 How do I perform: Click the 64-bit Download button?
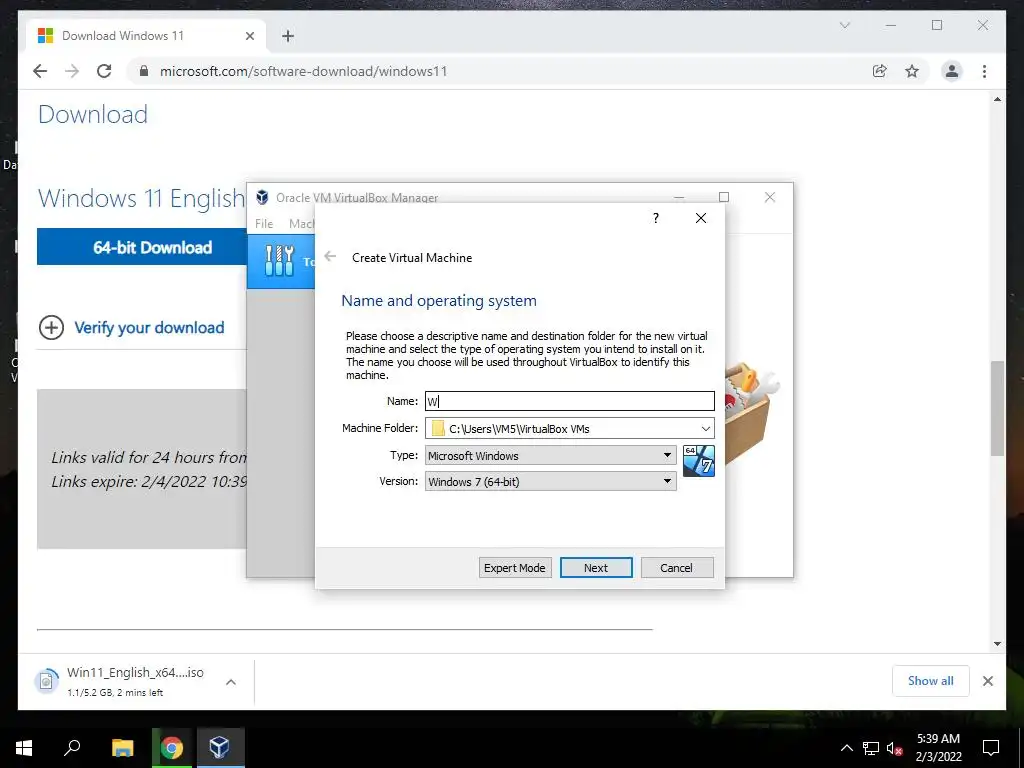[x=142, y=247]
